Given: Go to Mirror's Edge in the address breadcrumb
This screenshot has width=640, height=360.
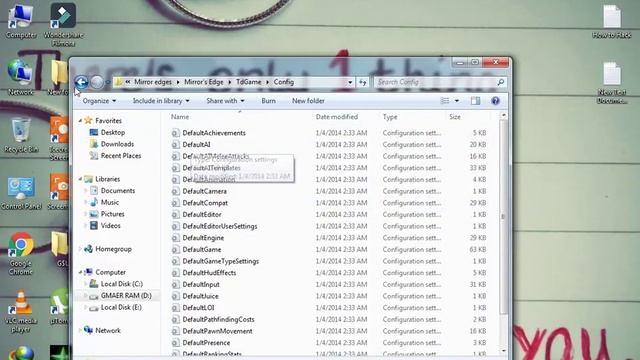Looking at the screenshot, I should click(204, 82).
